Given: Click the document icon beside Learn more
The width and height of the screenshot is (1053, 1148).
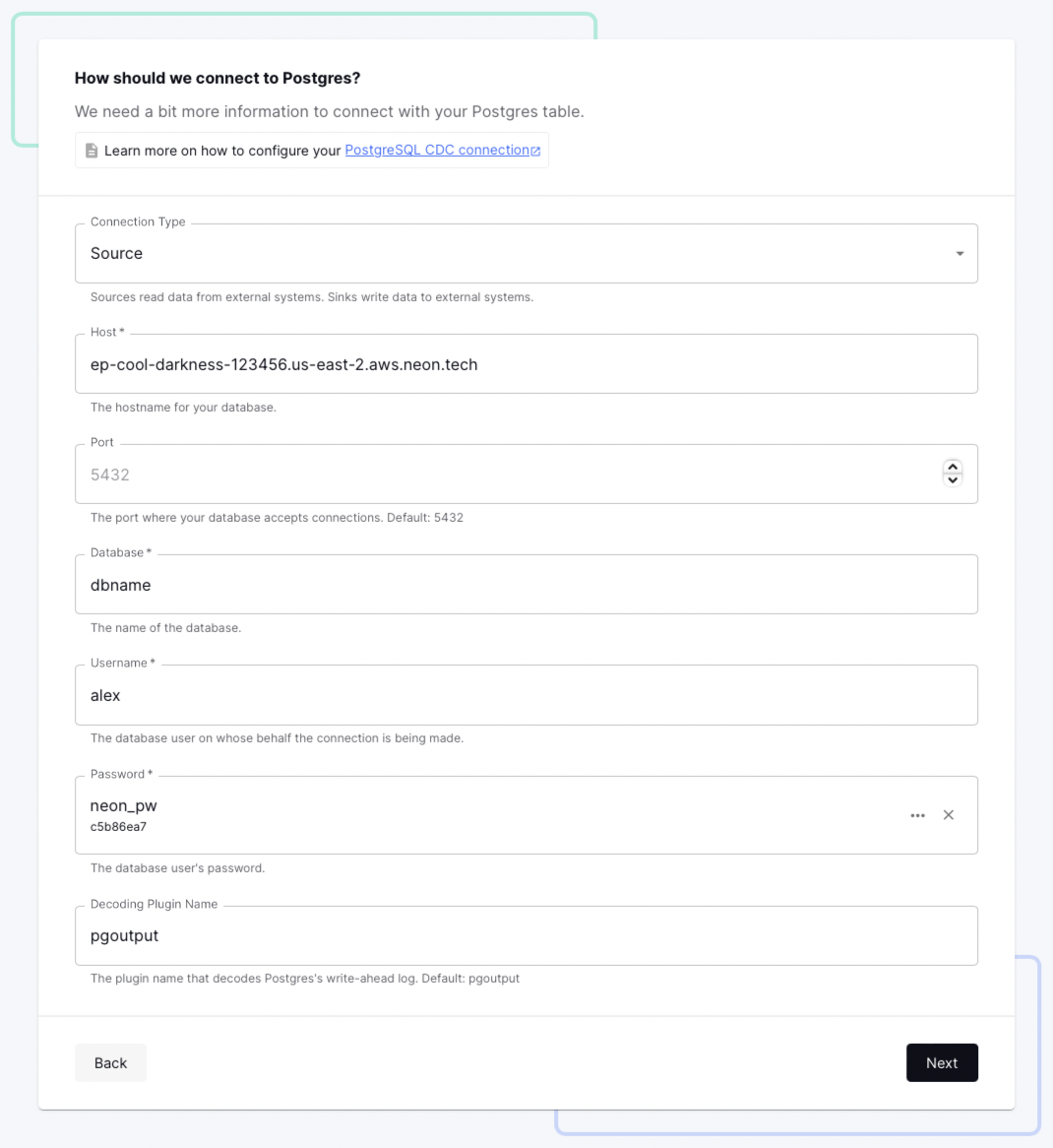Looking at the screenshot, I should coord(92,151).
